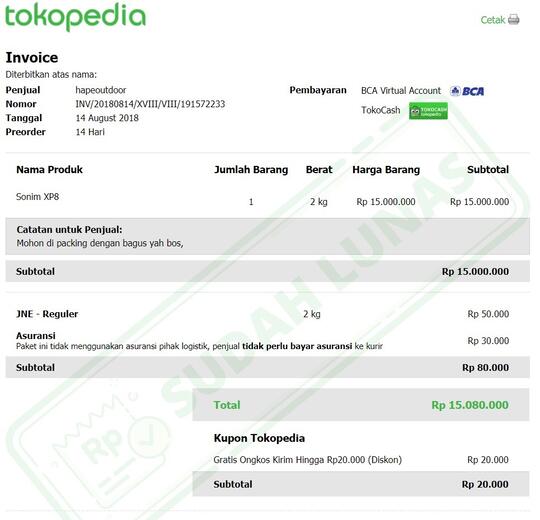Click the printer icon next to Cetak
540x520 pixels.
[x=513, y=20]
